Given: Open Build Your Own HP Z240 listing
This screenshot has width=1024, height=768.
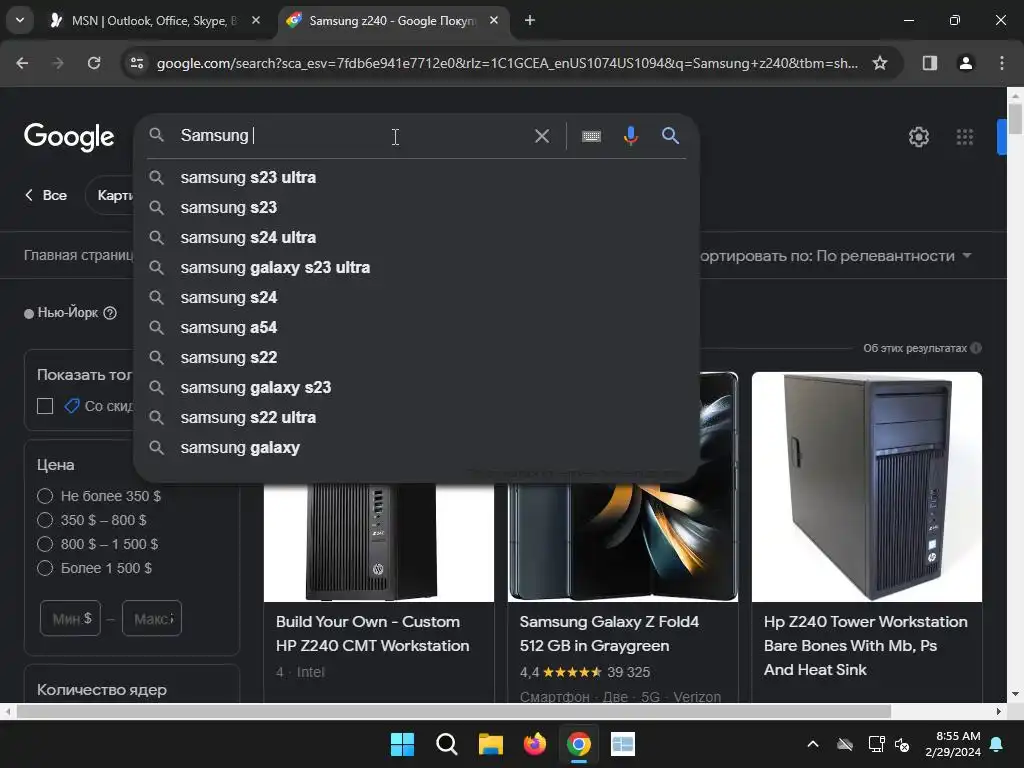Looking at the screenshot, I should coord(372,633).
